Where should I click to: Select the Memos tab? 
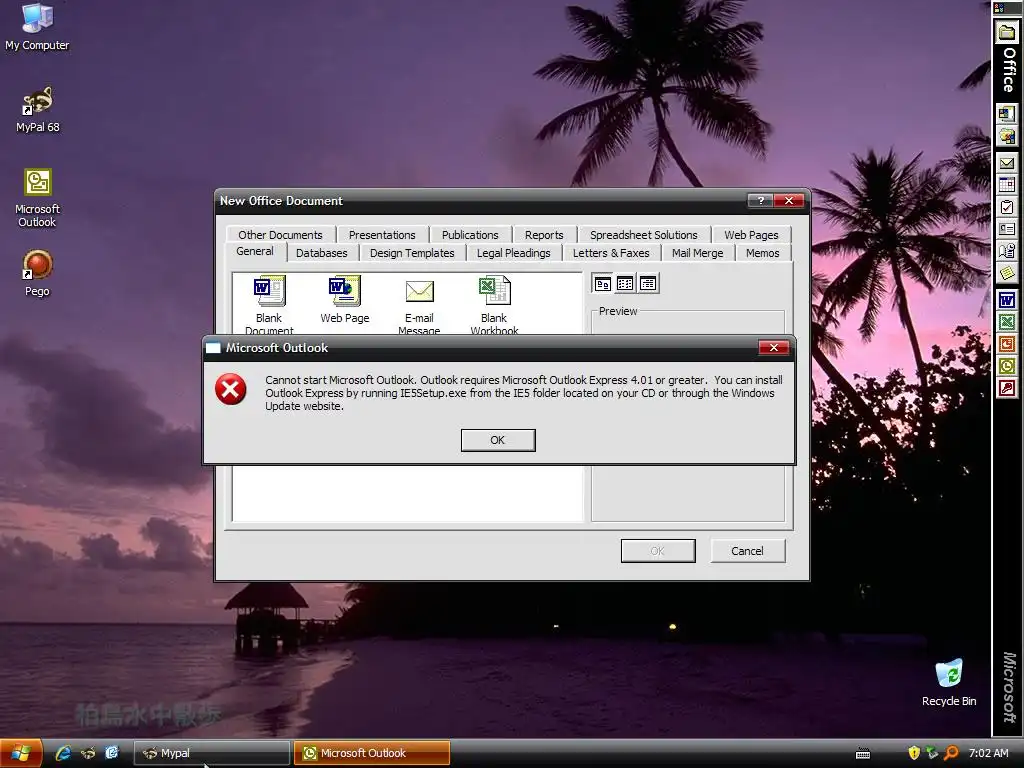point(763,253)
